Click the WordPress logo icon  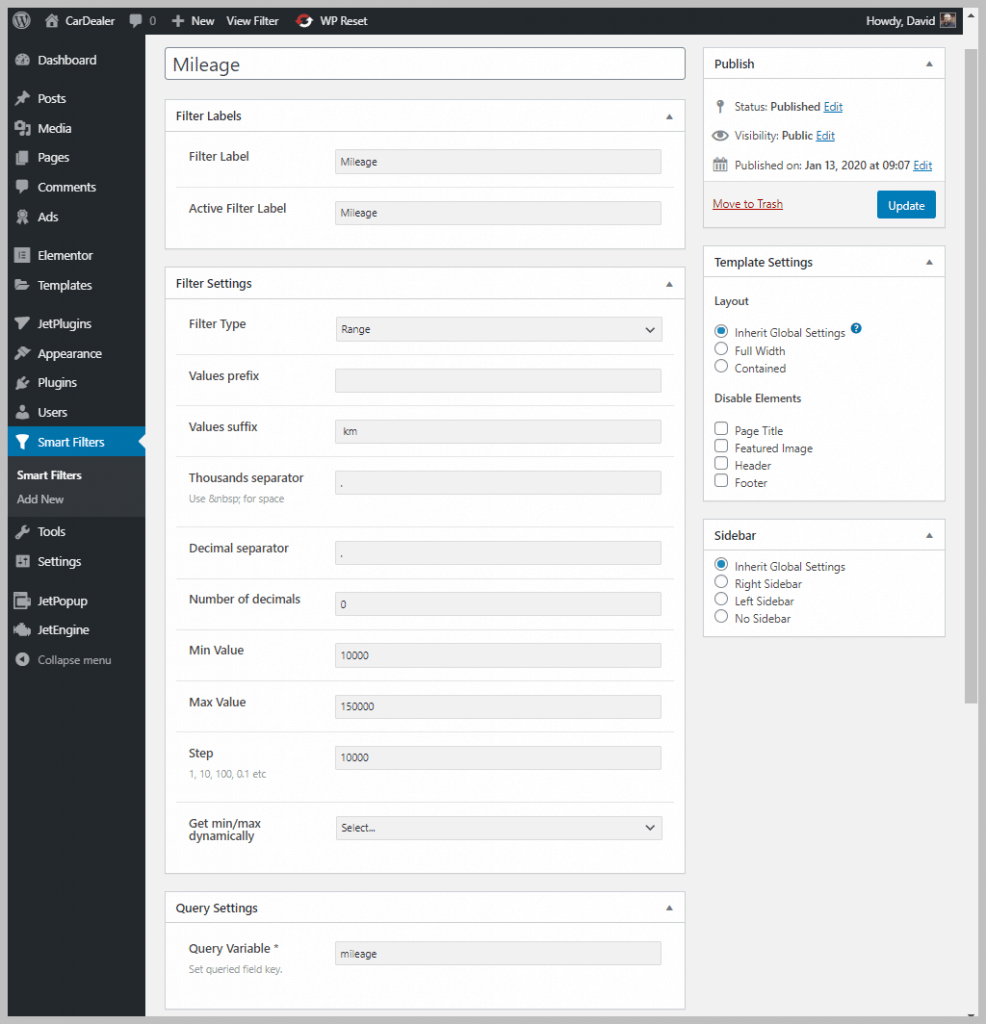coord(21,20)
